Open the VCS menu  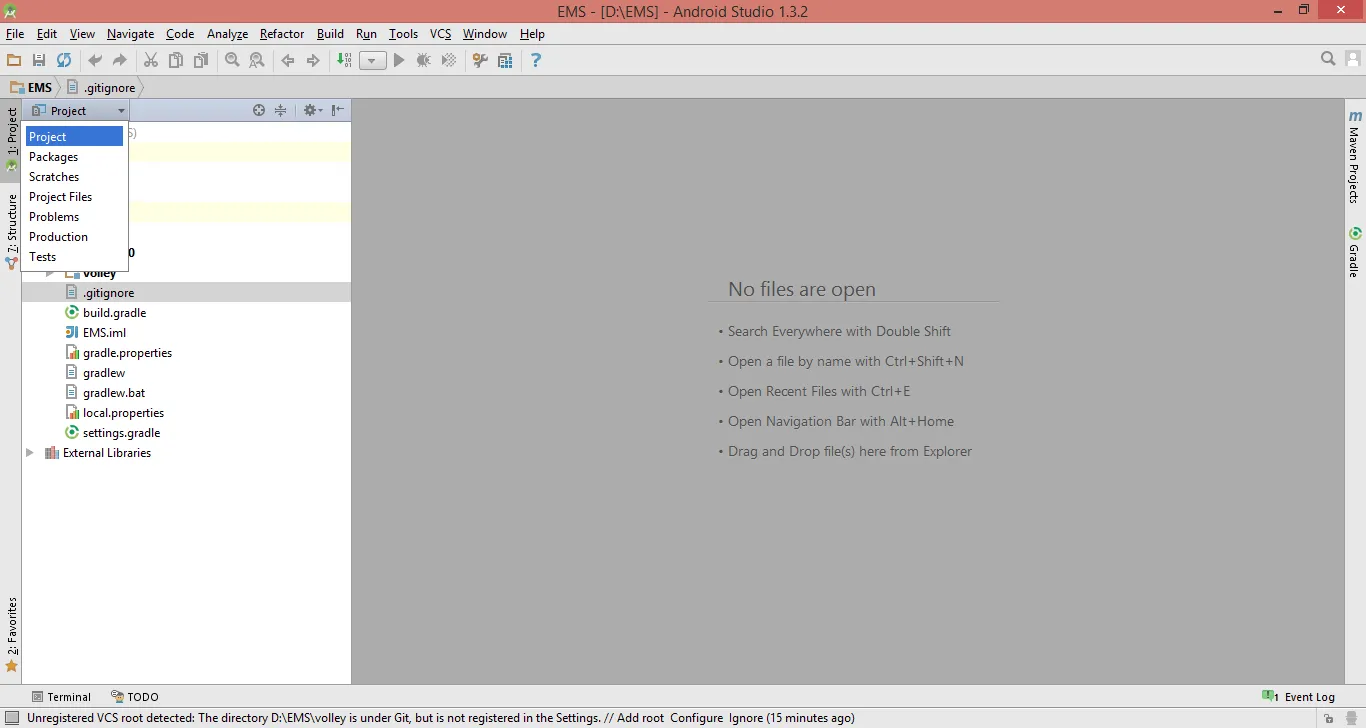pyautogui.click(x=441, y=34)
